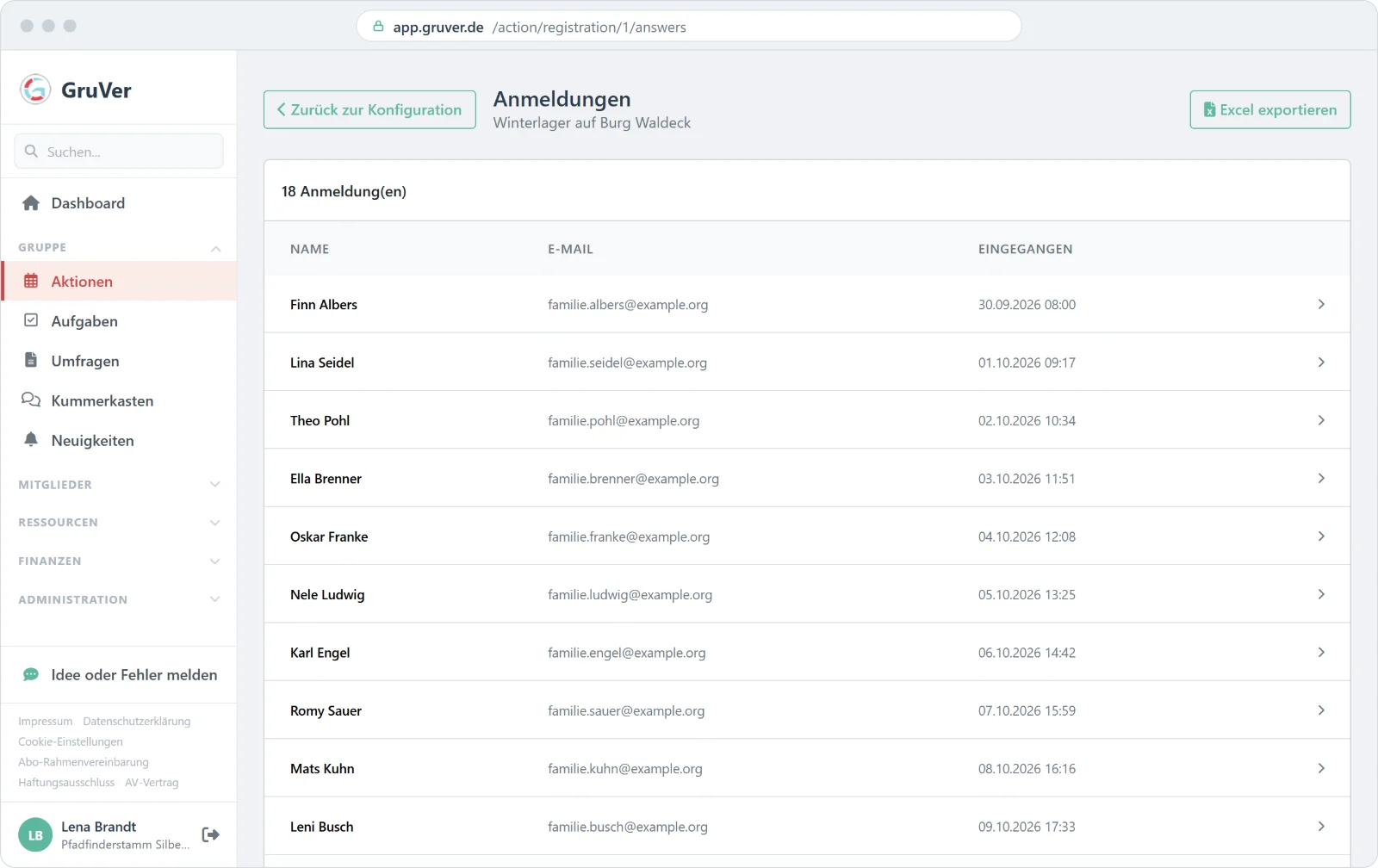Click the Neuigkeiten bell icon
The image size is (1378, 868).
31,439
